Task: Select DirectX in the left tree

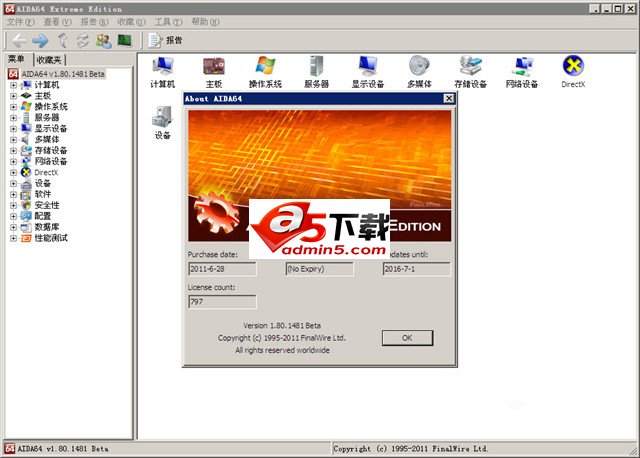Action: click(46, 173)
